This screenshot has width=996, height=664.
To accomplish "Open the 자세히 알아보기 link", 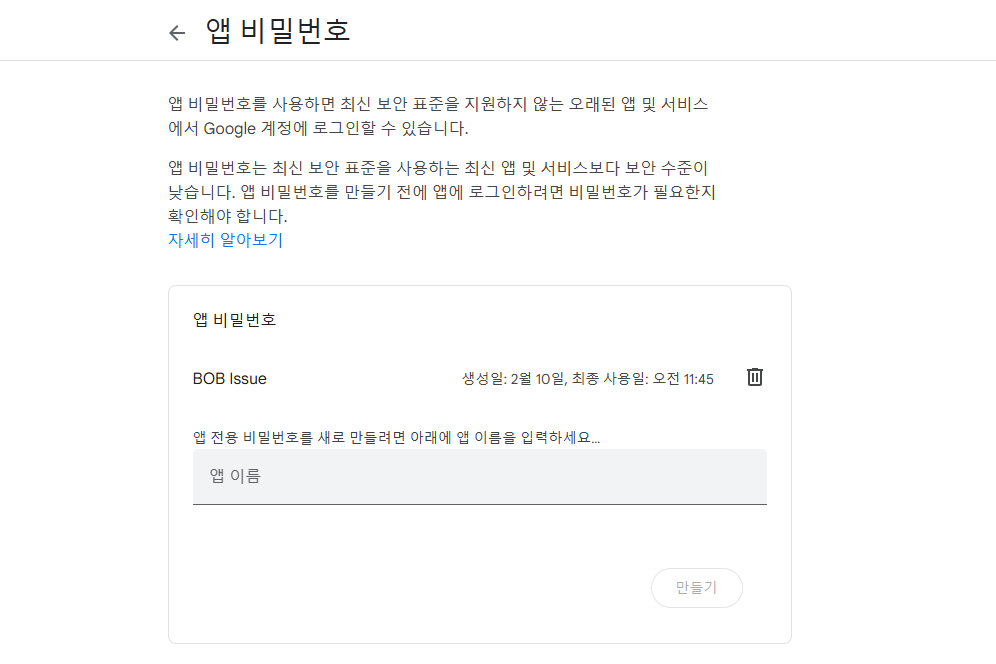I will [x=225, y=240].
